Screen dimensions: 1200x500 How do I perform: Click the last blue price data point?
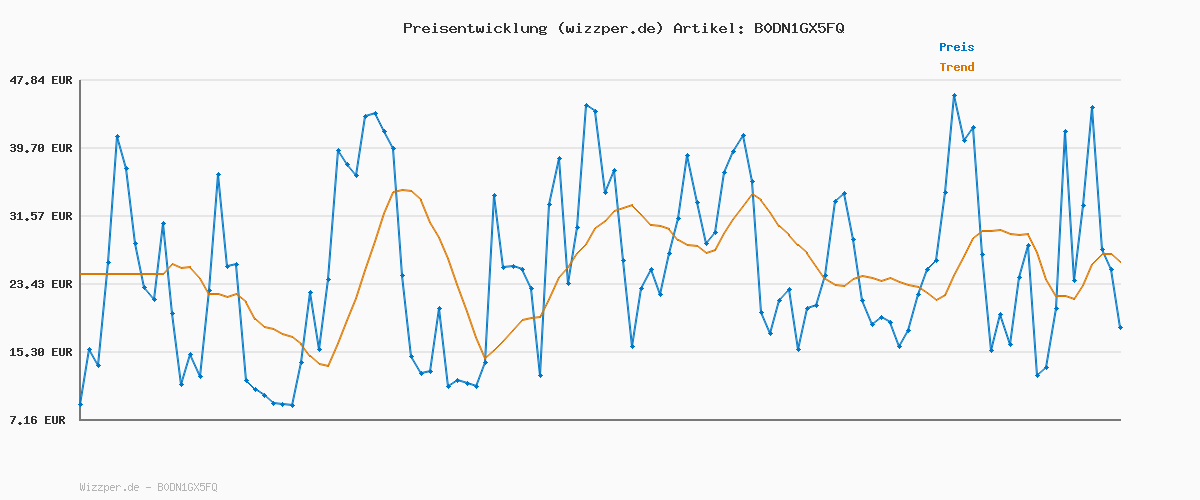click(x=1120, y=327)
